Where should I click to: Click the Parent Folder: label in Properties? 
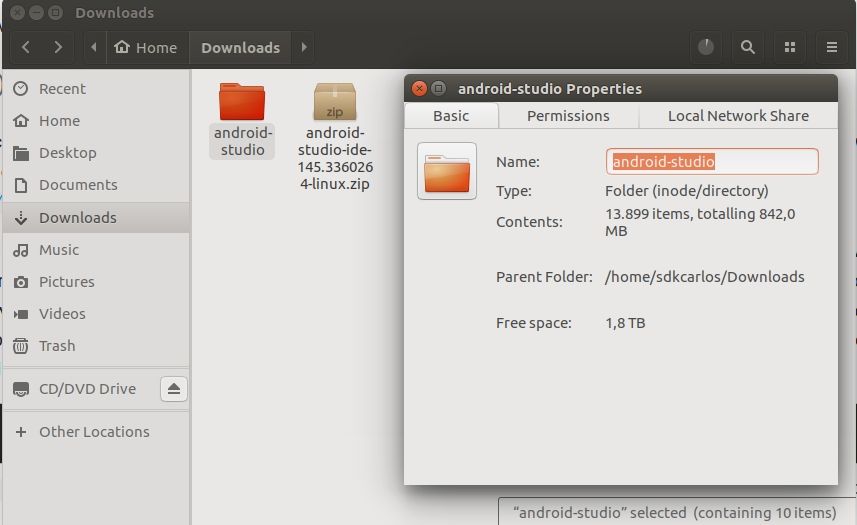pyautogui.click(x=544, y=277)
